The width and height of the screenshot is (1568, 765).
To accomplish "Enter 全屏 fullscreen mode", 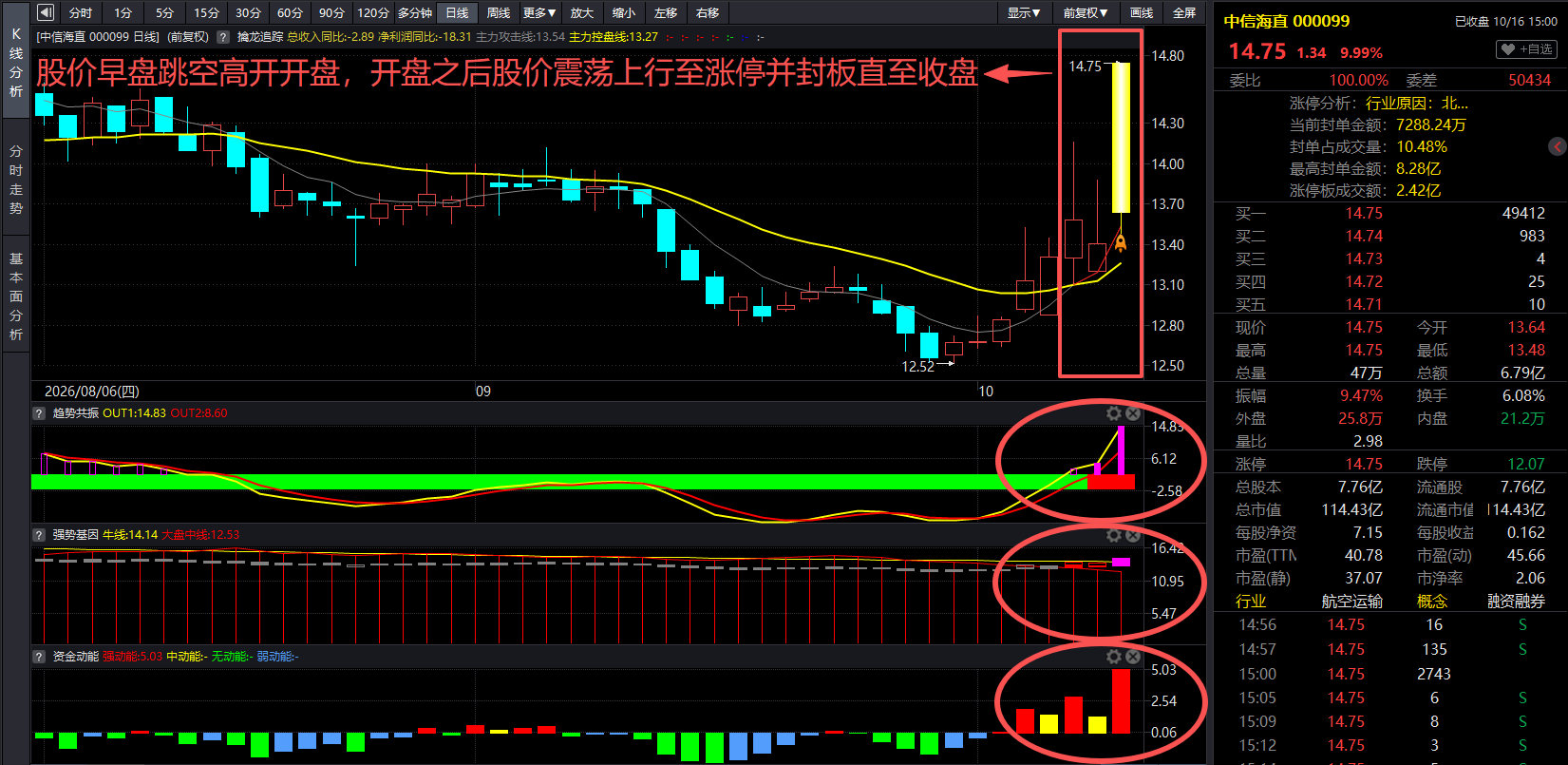I will tap(1184, 12).
